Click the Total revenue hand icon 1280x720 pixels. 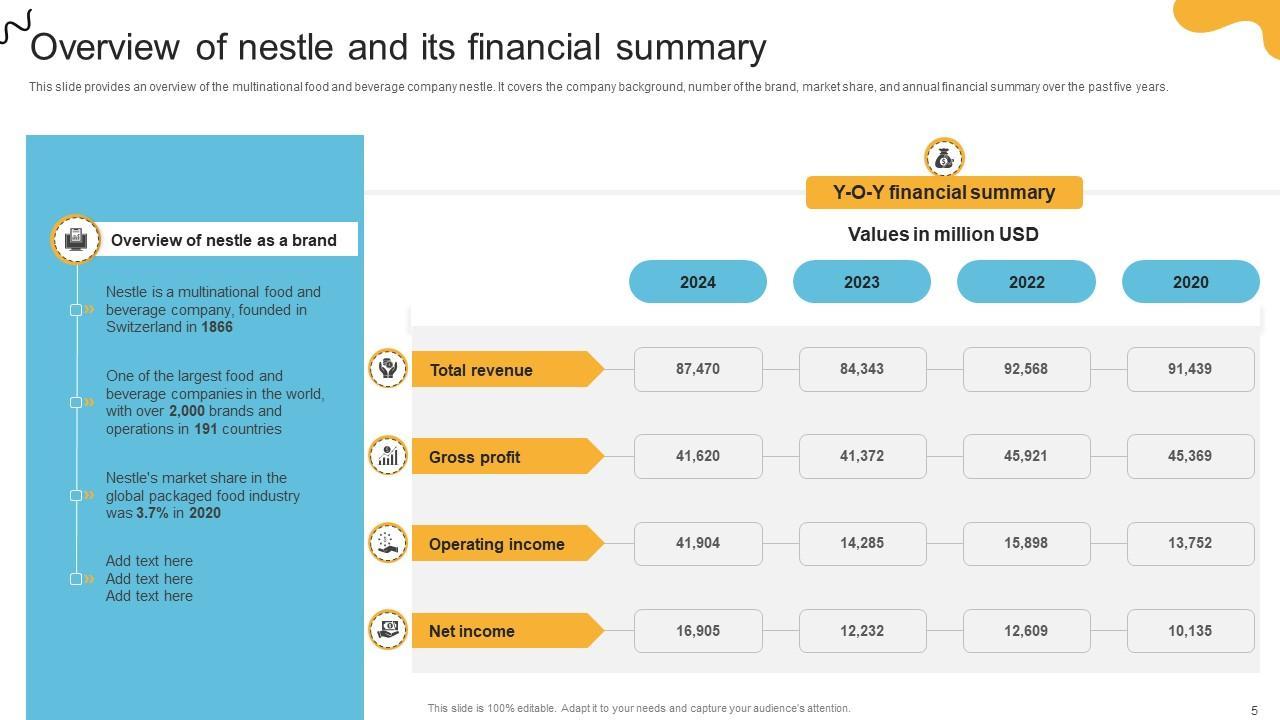388,369
